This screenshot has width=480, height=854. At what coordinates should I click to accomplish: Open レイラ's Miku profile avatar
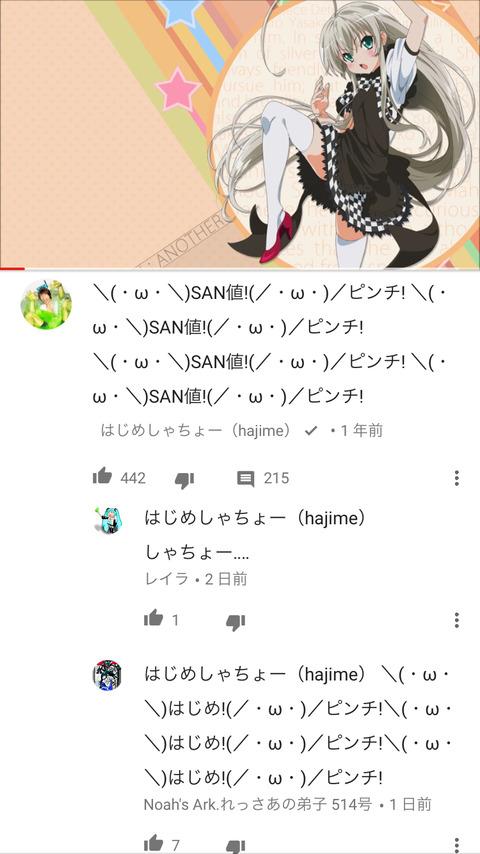click(107, 520)
